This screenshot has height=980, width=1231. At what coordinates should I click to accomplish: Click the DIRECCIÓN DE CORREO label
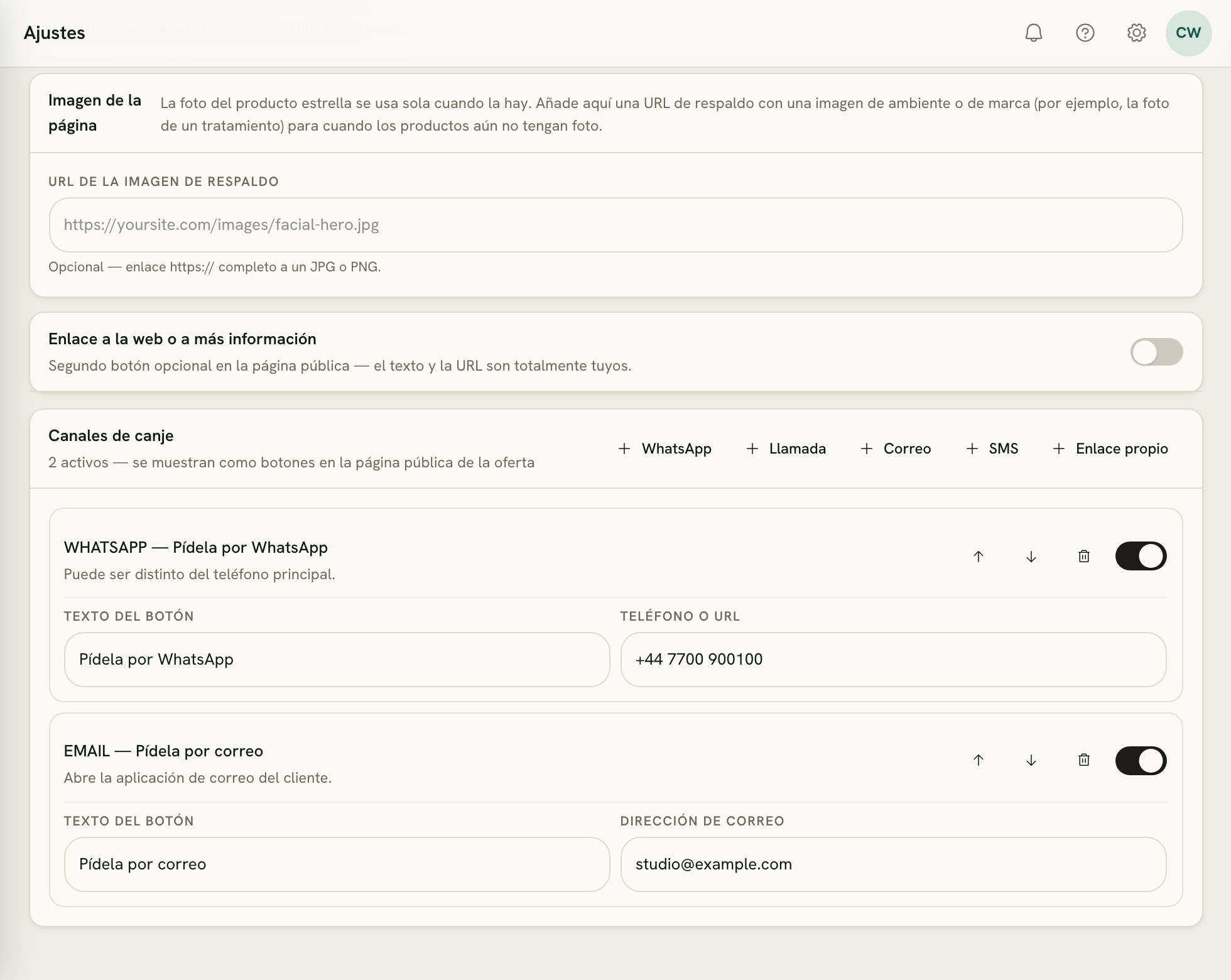702,821
